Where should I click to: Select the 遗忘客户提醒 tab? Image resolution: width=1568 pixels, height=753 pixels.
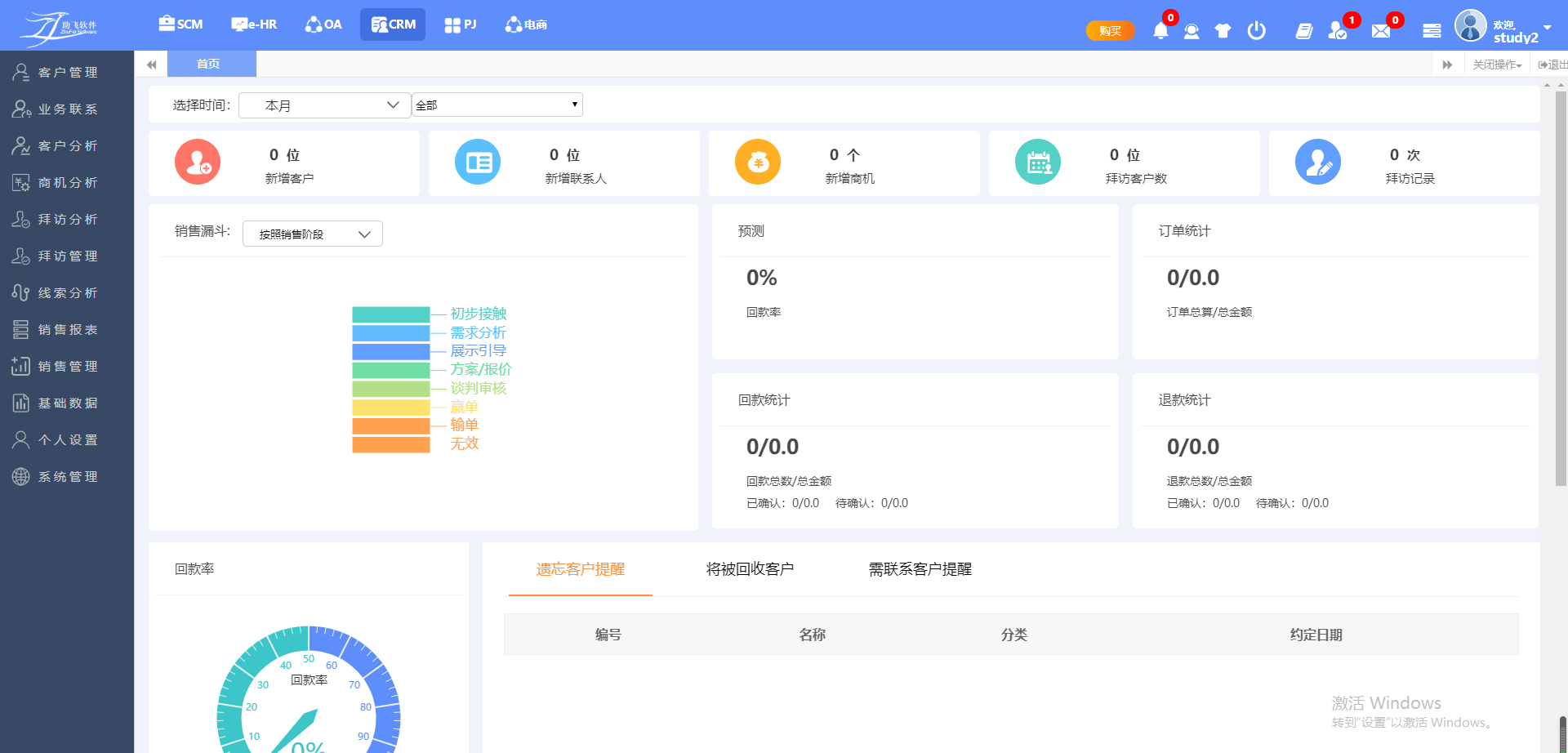(581, 569)
